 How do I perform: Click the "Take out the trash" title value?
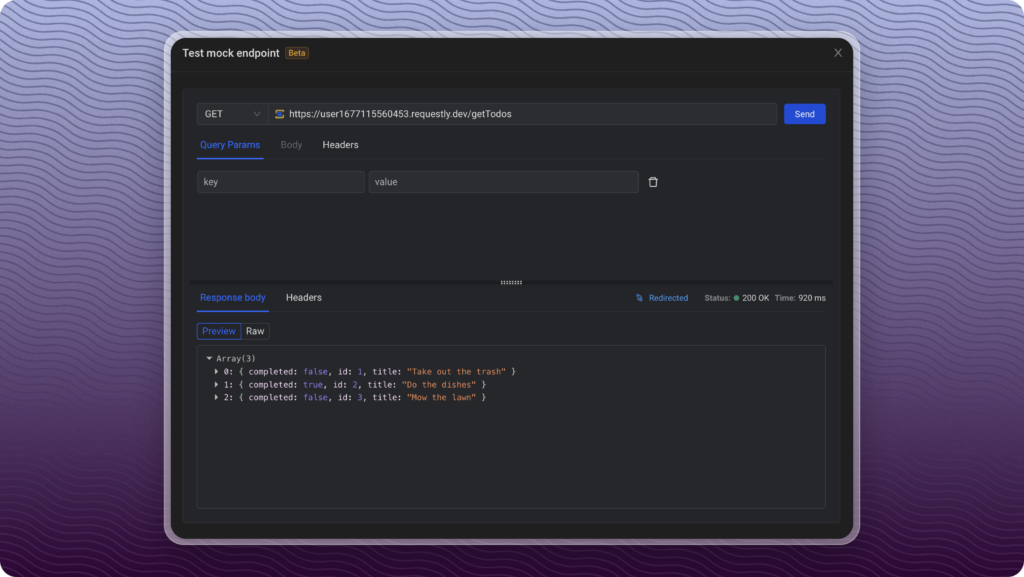[x=456, y=371]
